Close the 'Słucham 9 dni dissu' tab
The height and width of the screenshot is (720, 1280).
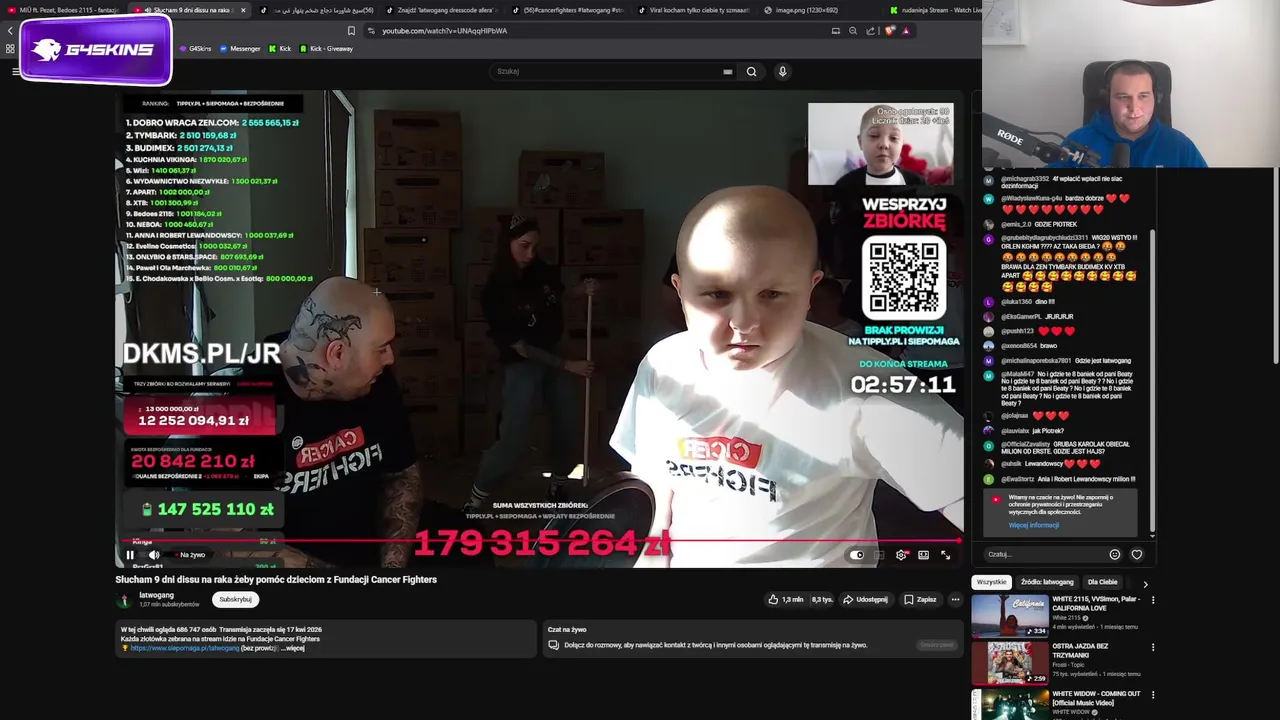coord(243,10)
